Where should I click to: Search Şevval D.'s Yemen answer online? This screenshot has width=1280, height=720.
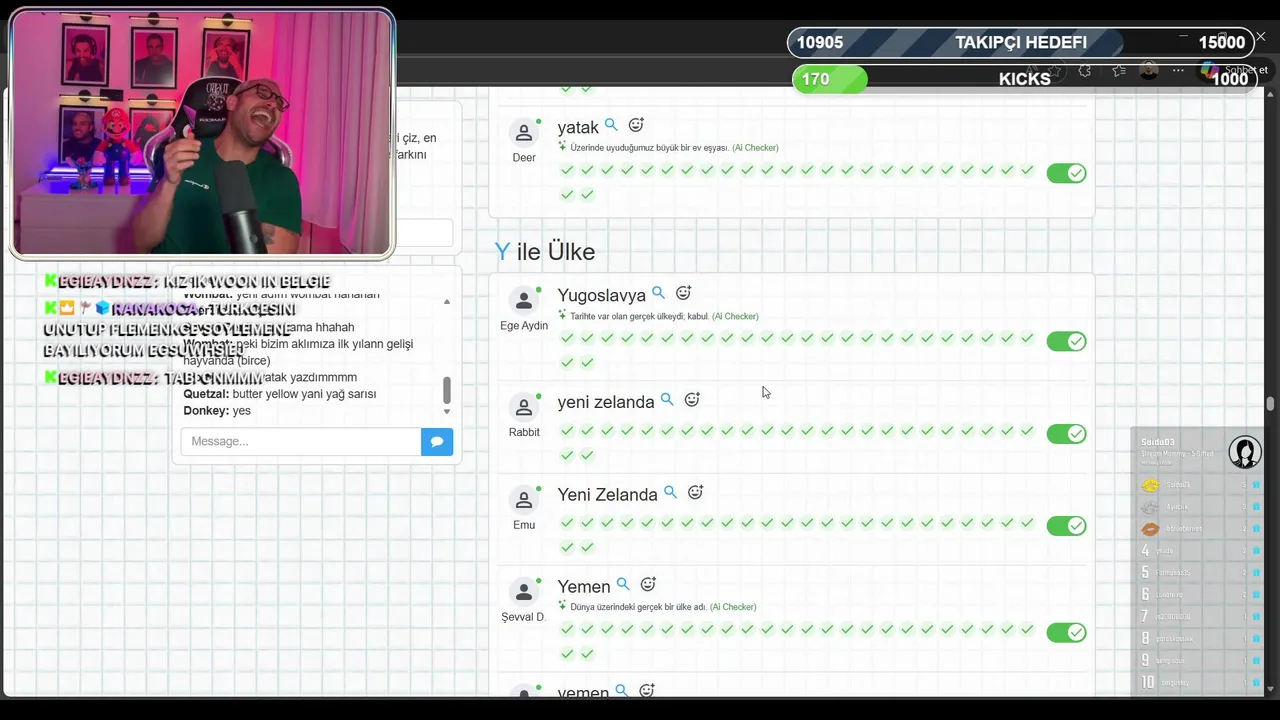pos(623,584)
